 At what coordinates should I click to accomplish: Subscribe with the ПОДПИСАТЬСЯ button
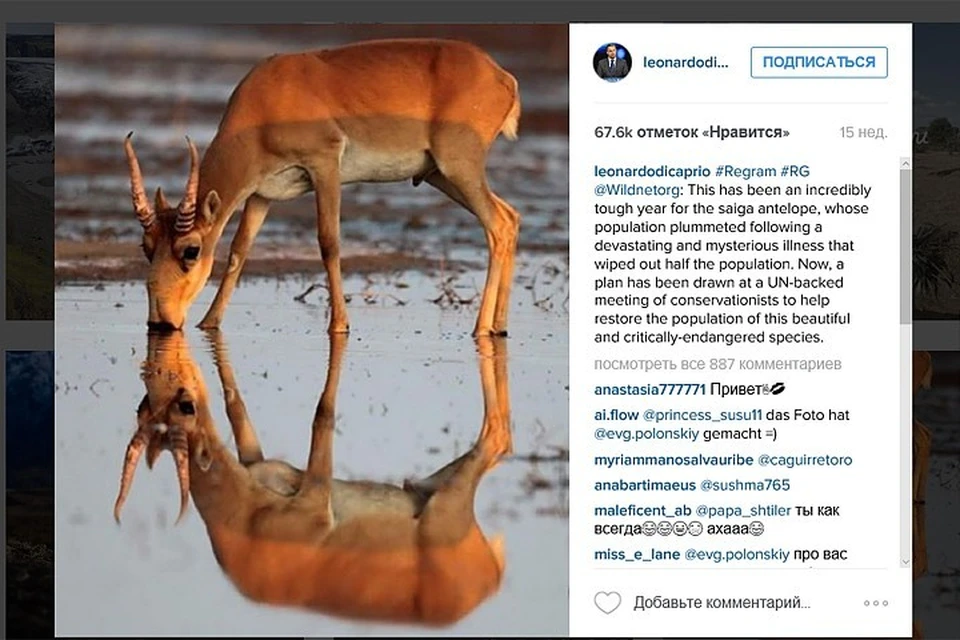(x=819, y=62)
